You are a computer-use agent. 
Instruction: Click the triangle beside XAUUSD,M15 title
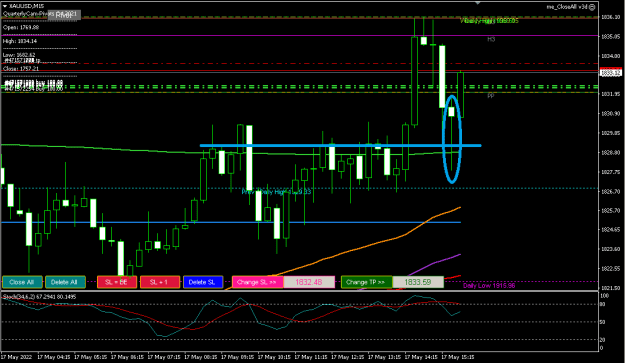pyautogui.click(x=5, y=6)
